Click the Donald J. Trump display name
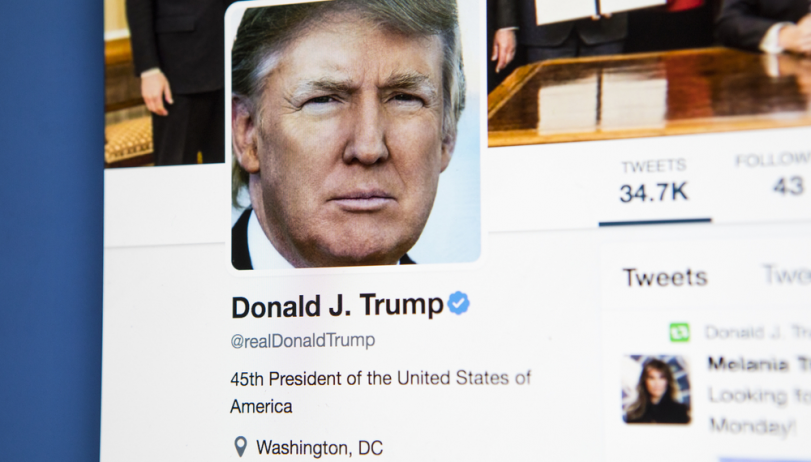Image resolution: width=811 pixels, height=462 pixels. (337, 306)
